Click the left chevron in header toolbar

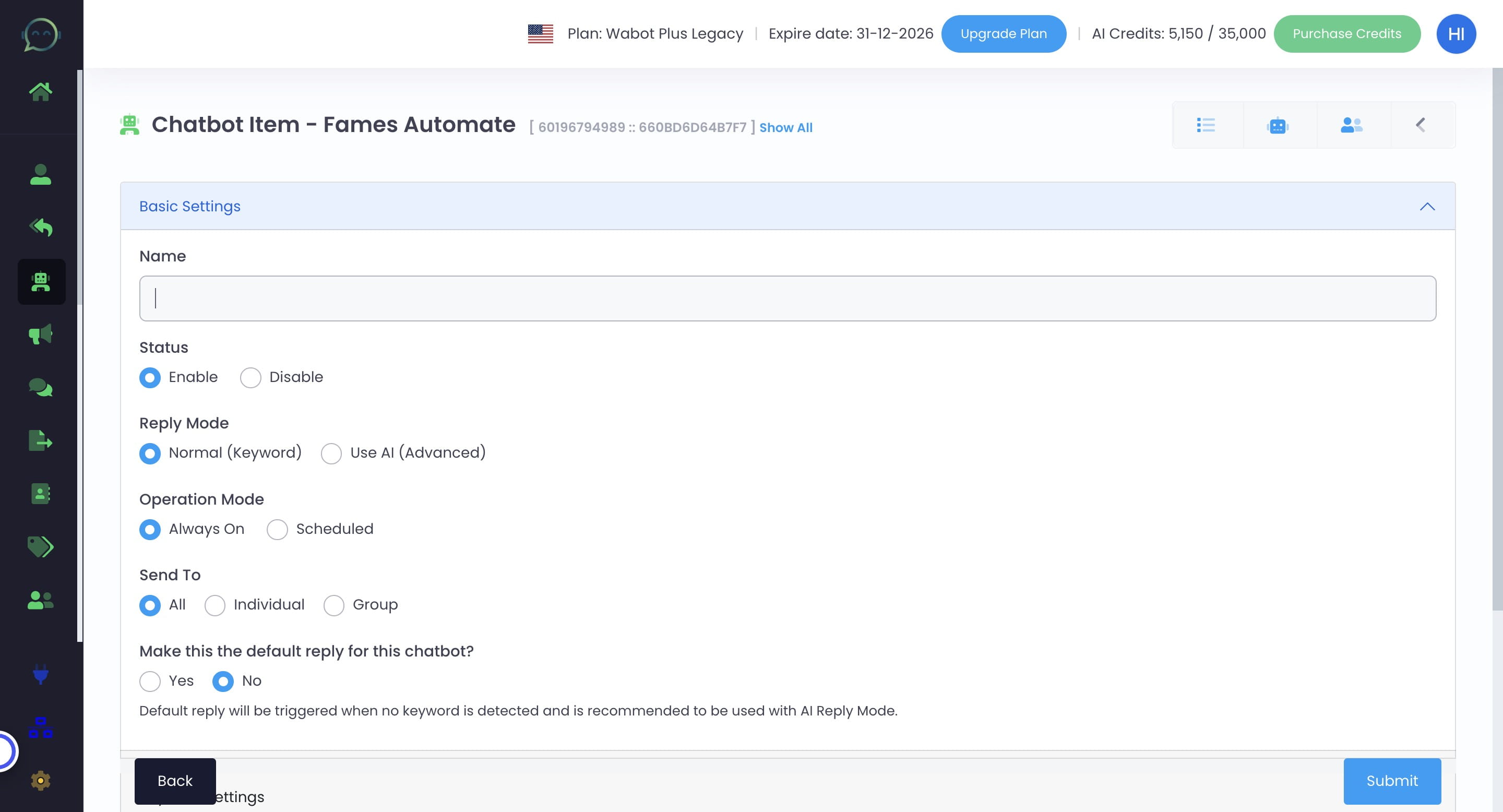coord(1420,125)
